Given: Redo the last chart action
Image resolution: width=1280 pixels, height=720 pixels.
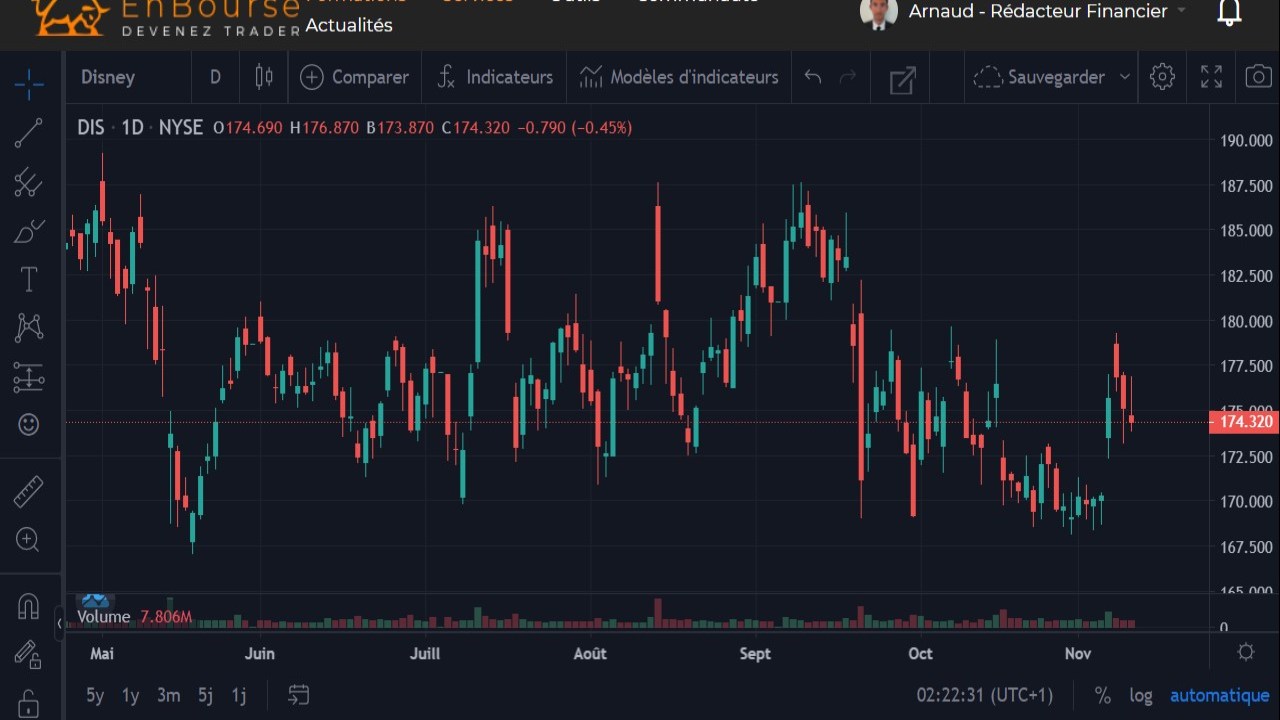Looking at the screenshot, I should tap(848, 77).
